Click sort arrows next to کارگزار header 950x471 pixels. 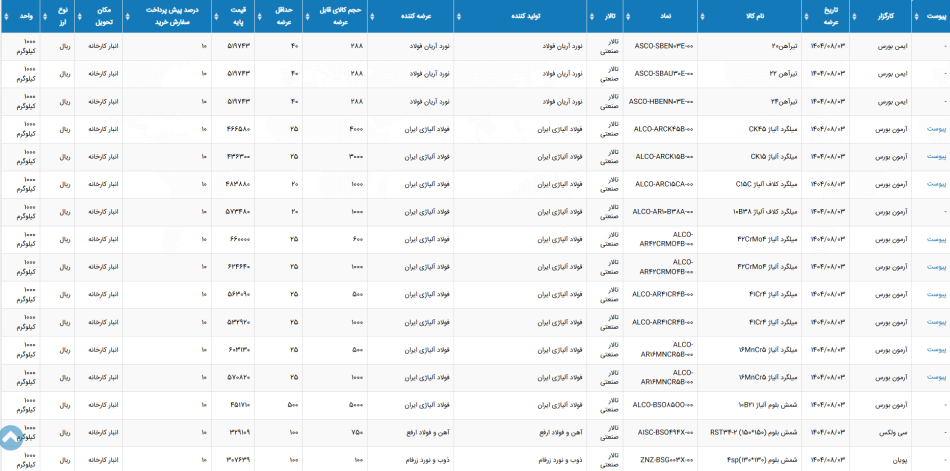854,16
